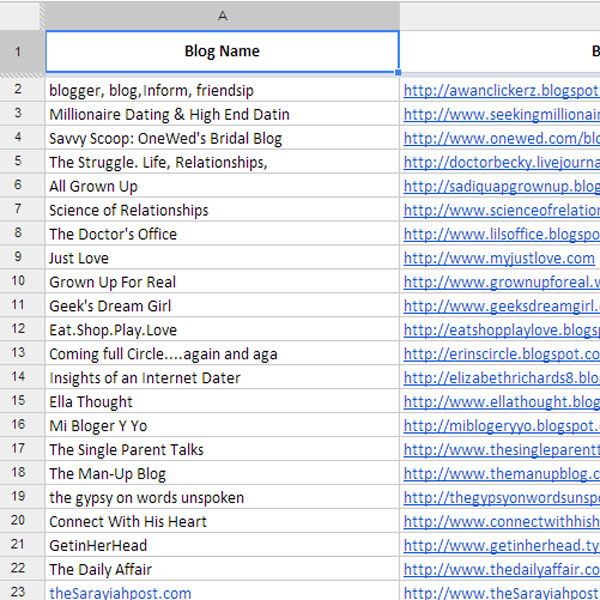600x600 pixels.
Task: Open the awanclickerz blogspot link
Action: point(500,90)
